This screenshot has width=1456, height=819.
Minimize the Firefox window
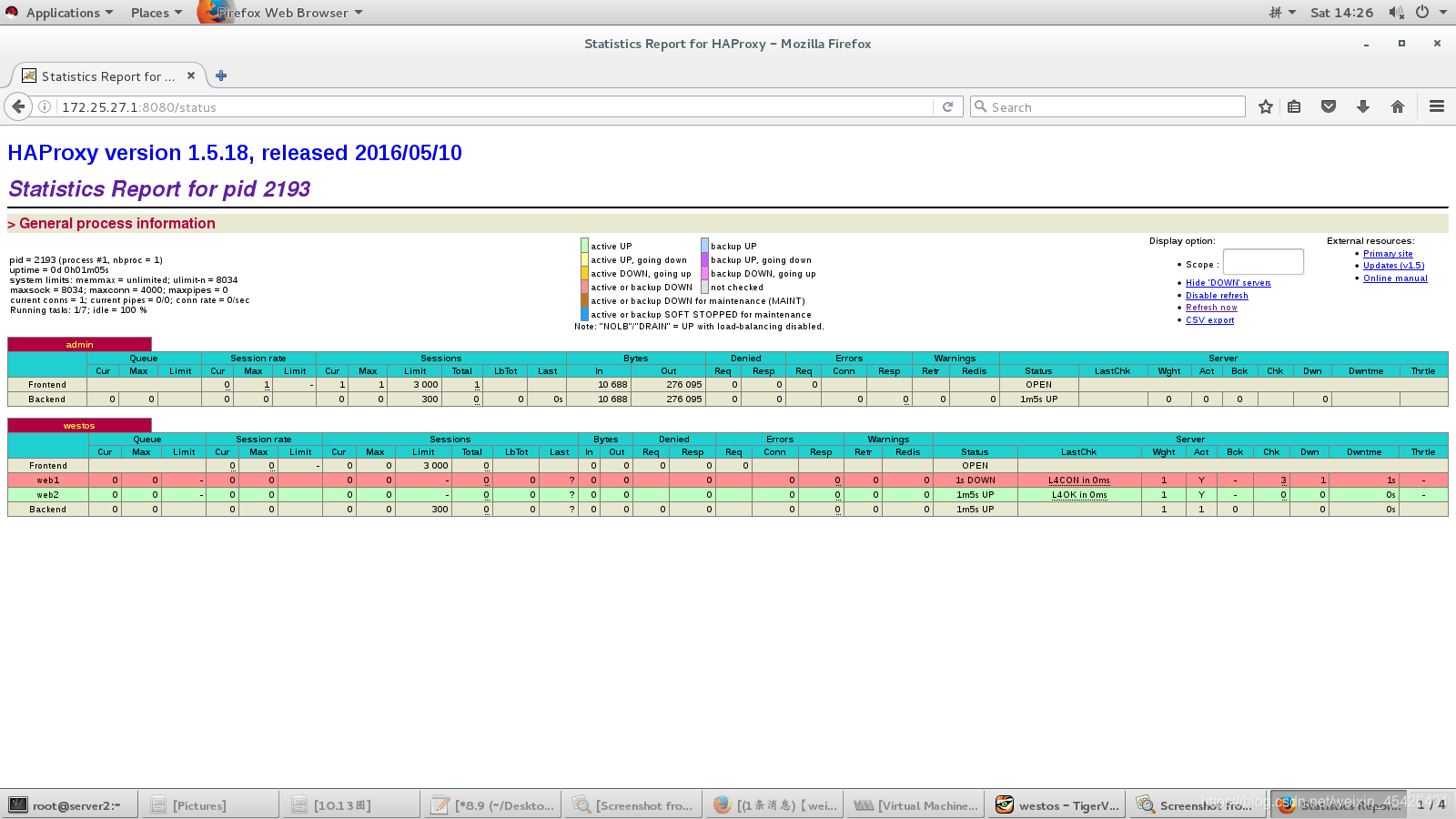(x=1366, y=44)
